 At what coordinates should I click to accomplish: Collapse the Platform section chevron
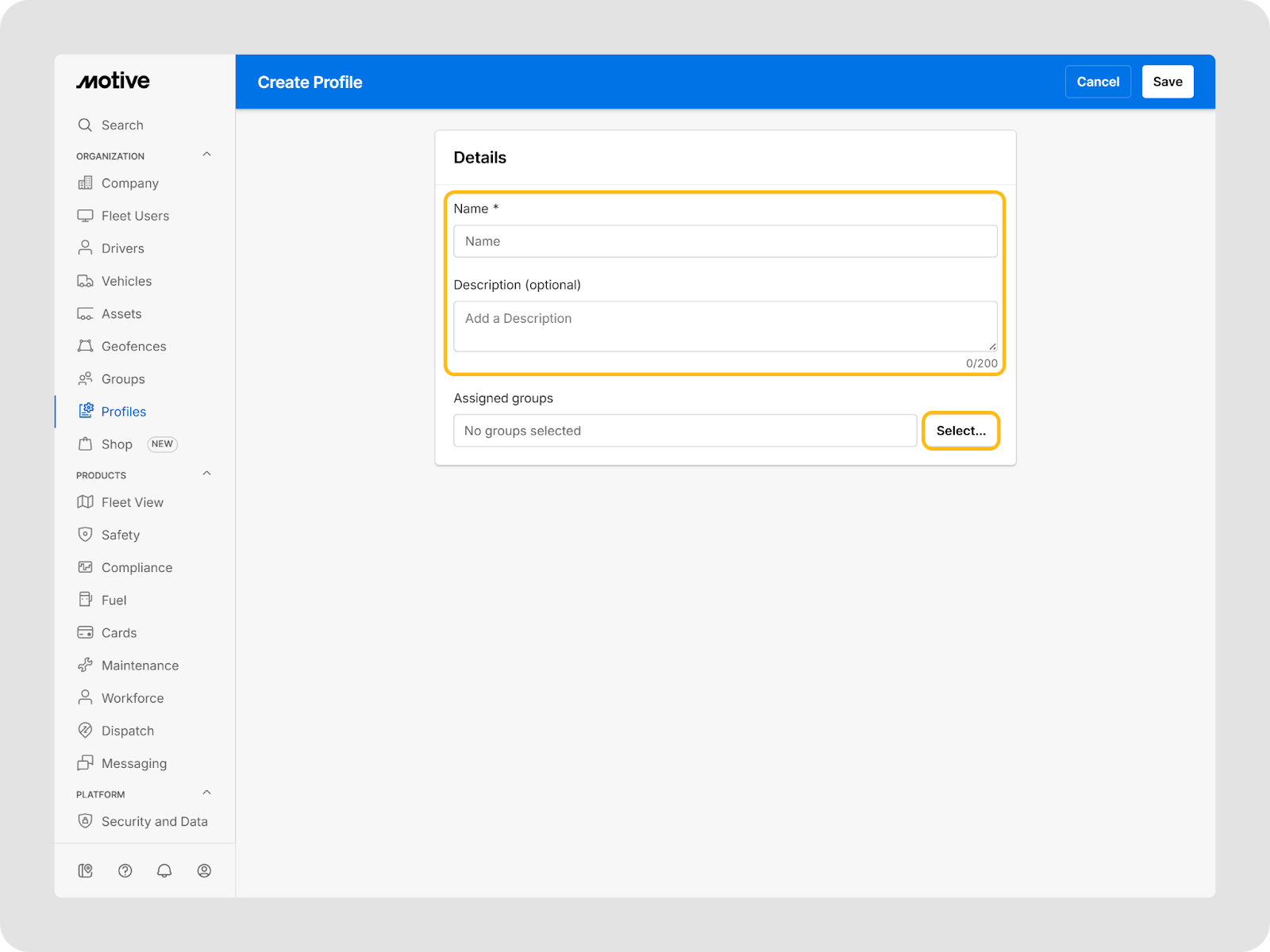(206, 793)
